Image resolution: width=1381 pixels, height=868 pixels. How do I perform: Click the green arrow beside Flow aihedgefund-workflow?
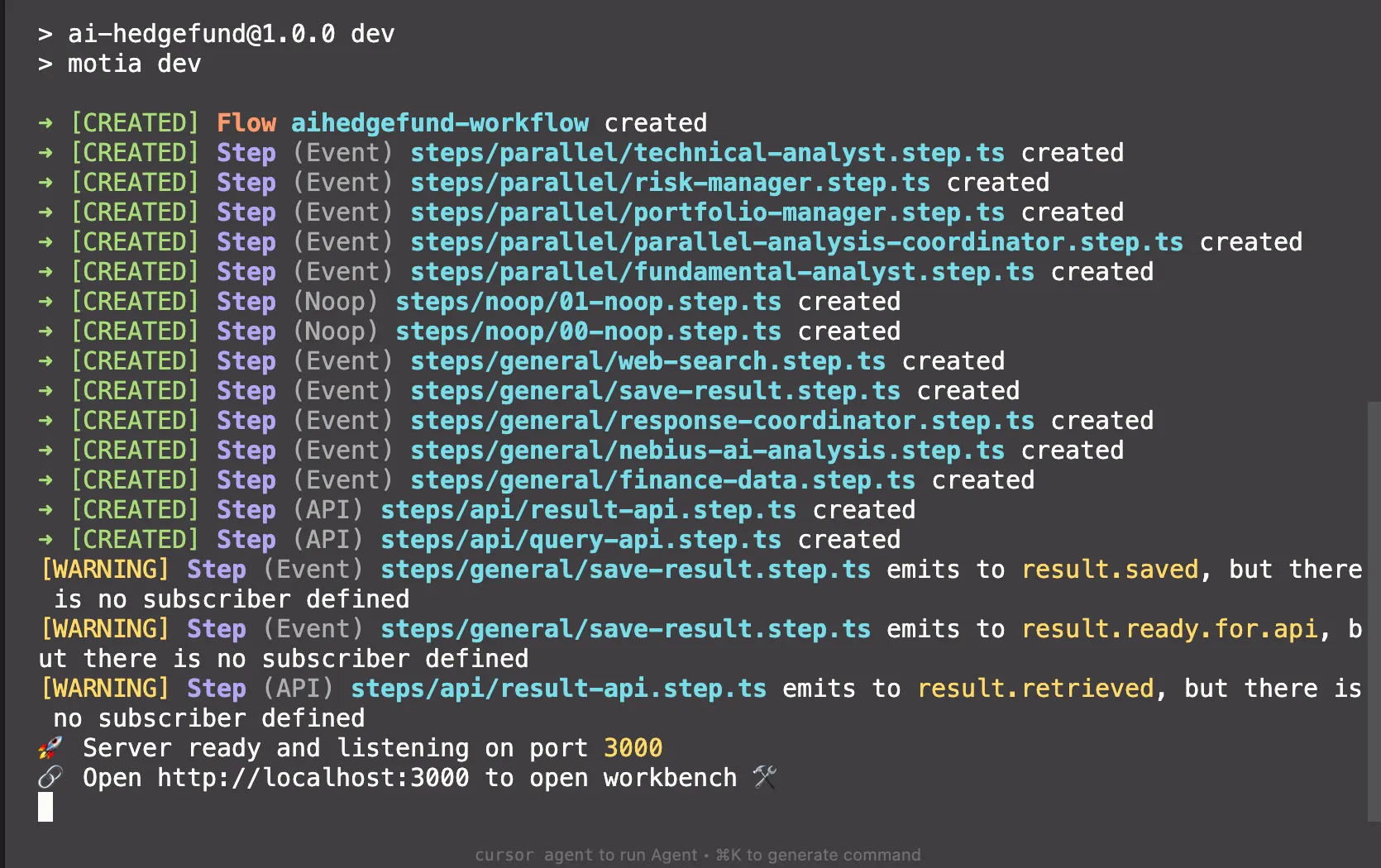(45, 123)
